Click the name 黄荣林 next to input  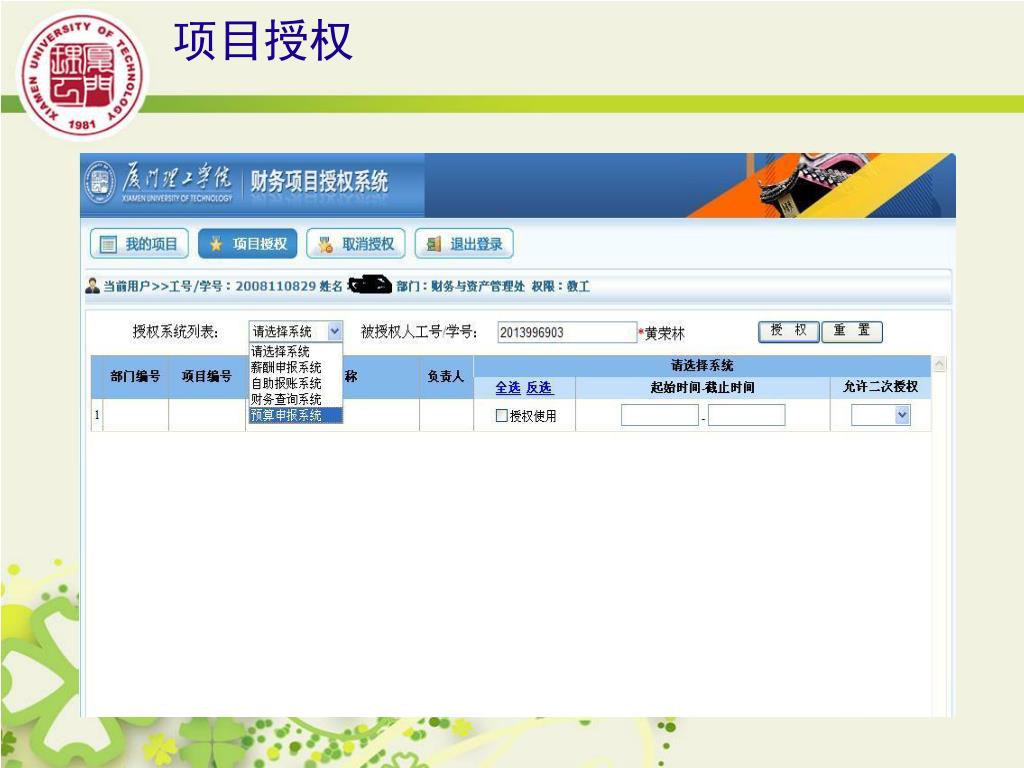pos(665,333)
